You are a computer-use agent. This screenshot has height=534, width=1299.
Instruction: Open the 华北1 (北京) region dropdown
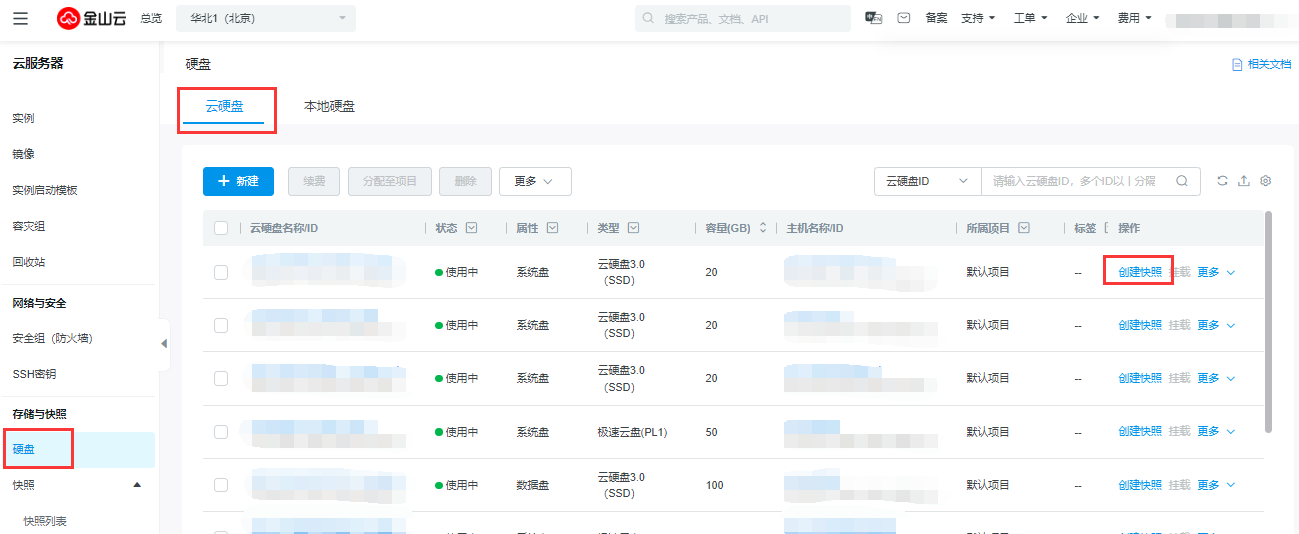point(265,18)
